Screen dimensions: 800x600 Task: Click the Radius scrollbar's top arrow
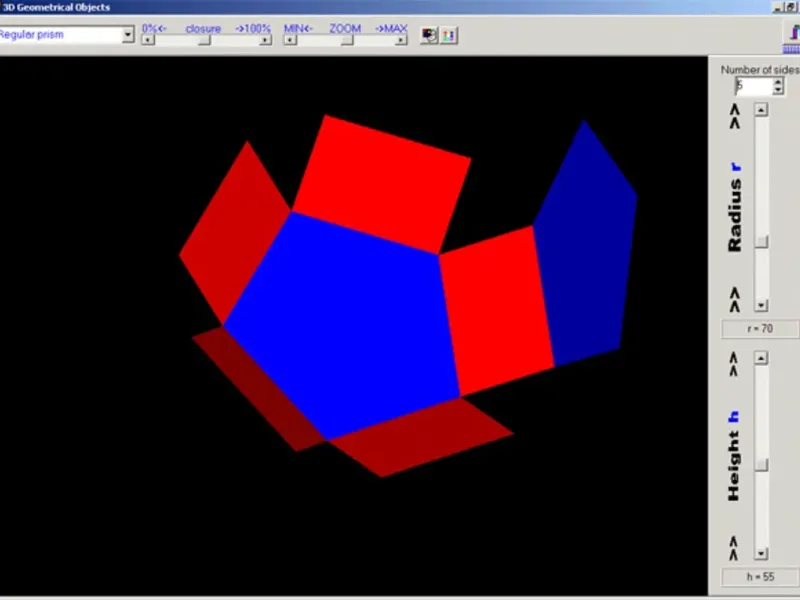point(761,110)
